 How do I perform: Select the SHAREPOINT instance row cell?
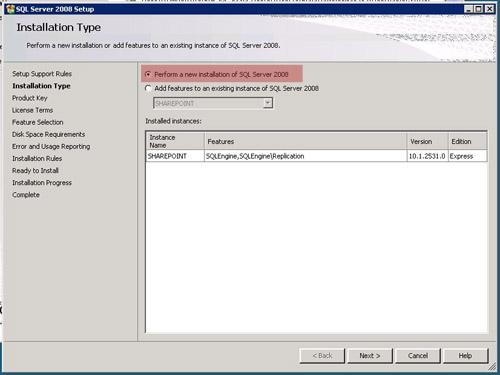(x=175, y=156)
